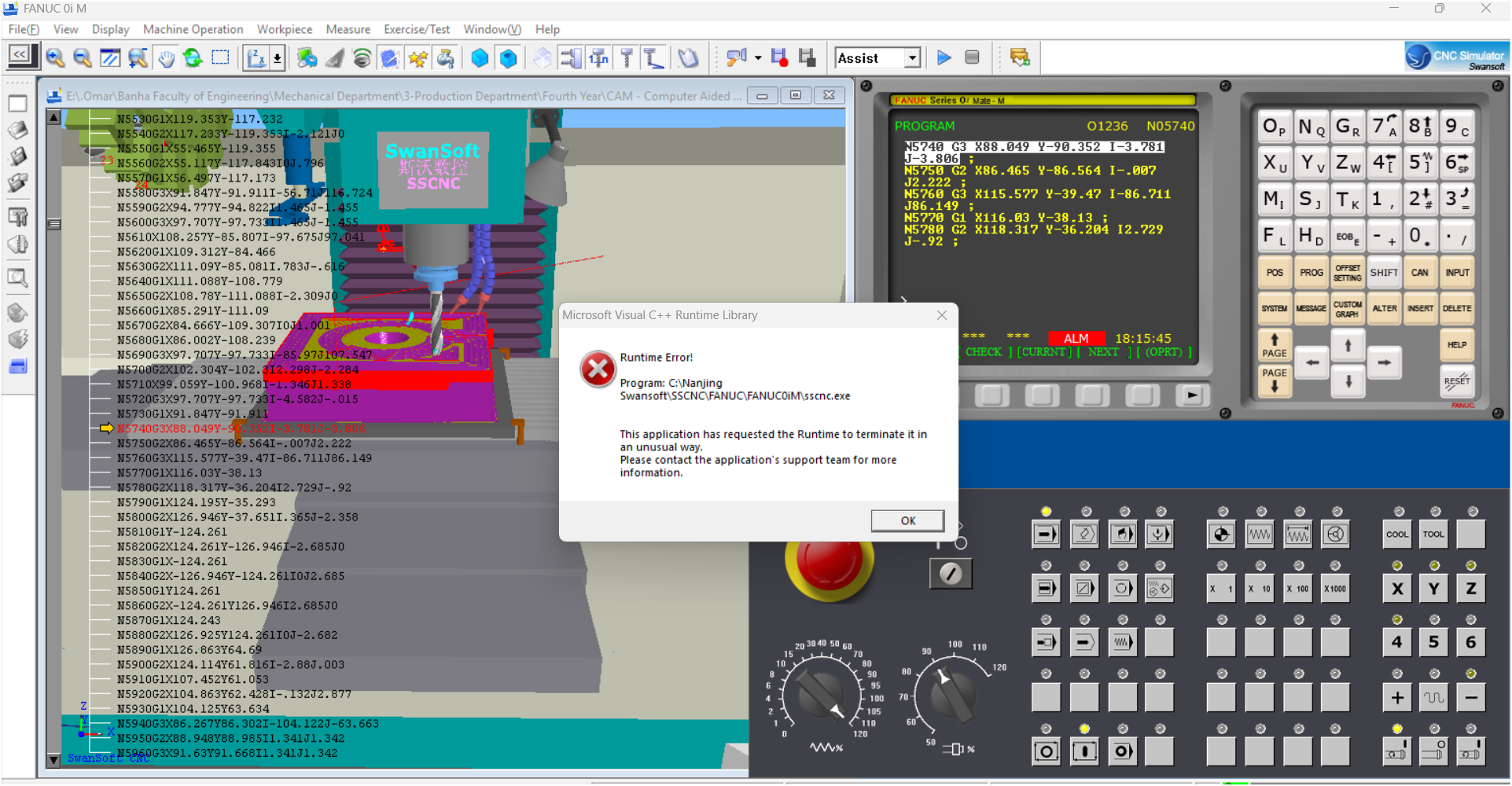Click the PAGE up key on keypad
The image size is (1512, 786).
click(x=1275, y=345)
